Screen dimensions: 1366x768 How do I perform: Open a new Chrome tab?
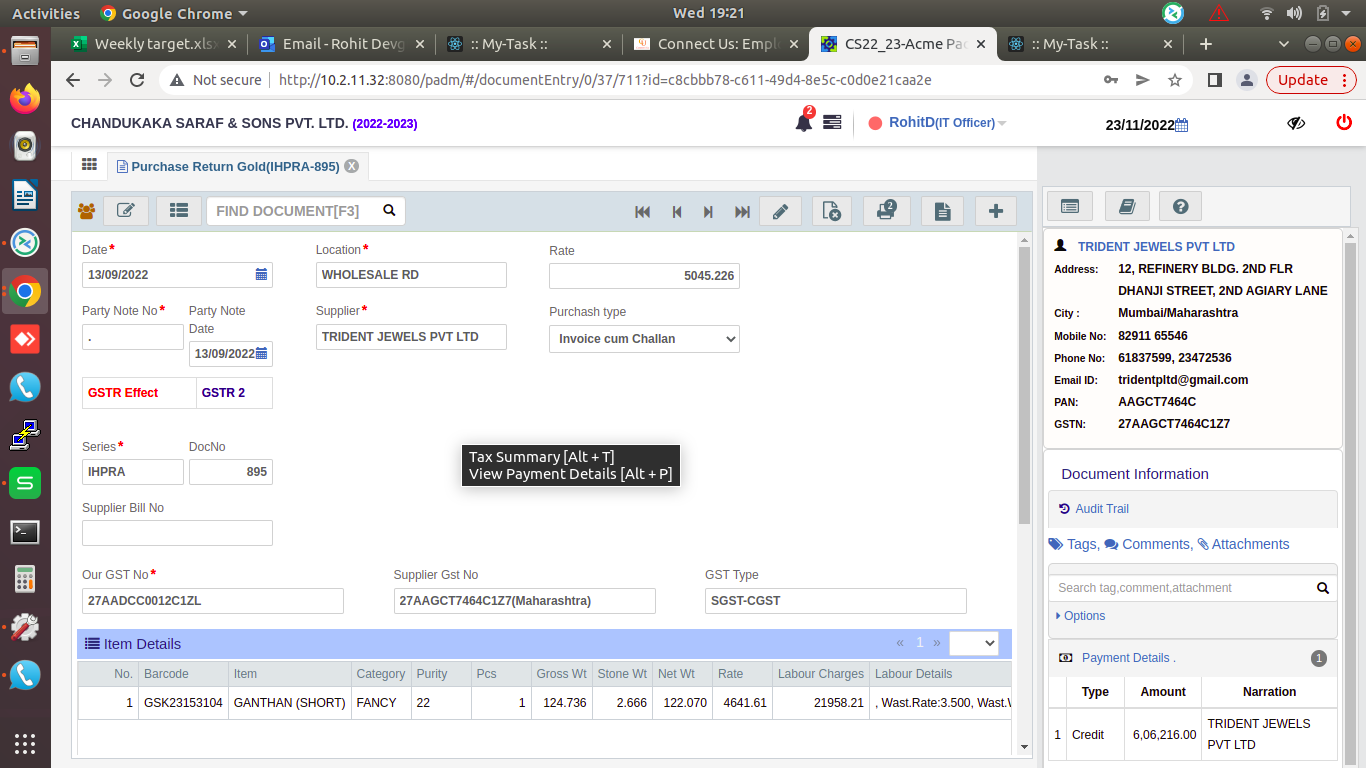[x=1206, y=44]
